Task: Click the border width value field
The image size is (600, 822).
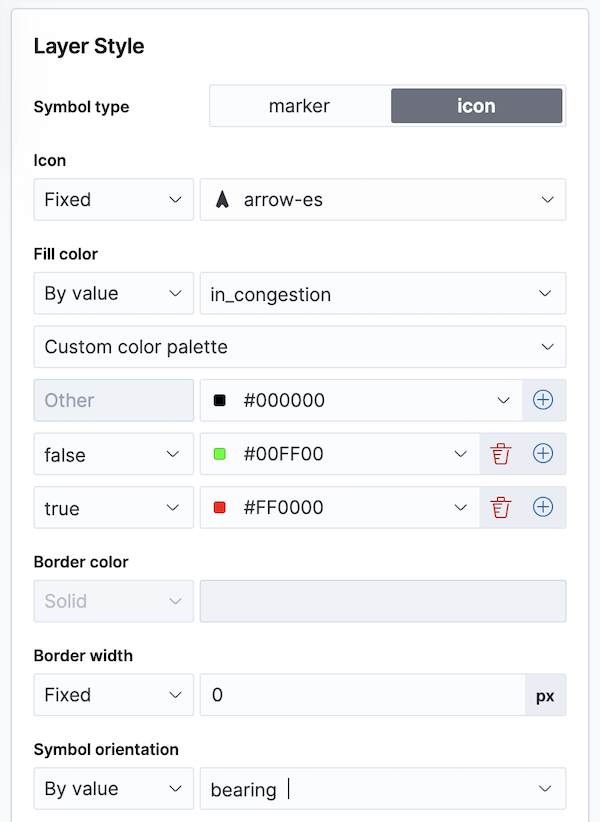Action: [x=362, y=695]
